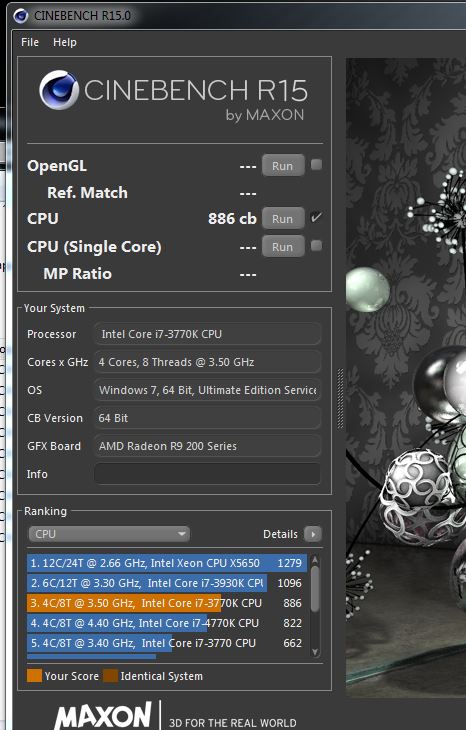Viewport: 466px width, 730px height.
Task: Click the 886 cb CPU score
Action: tap(232, 218)
